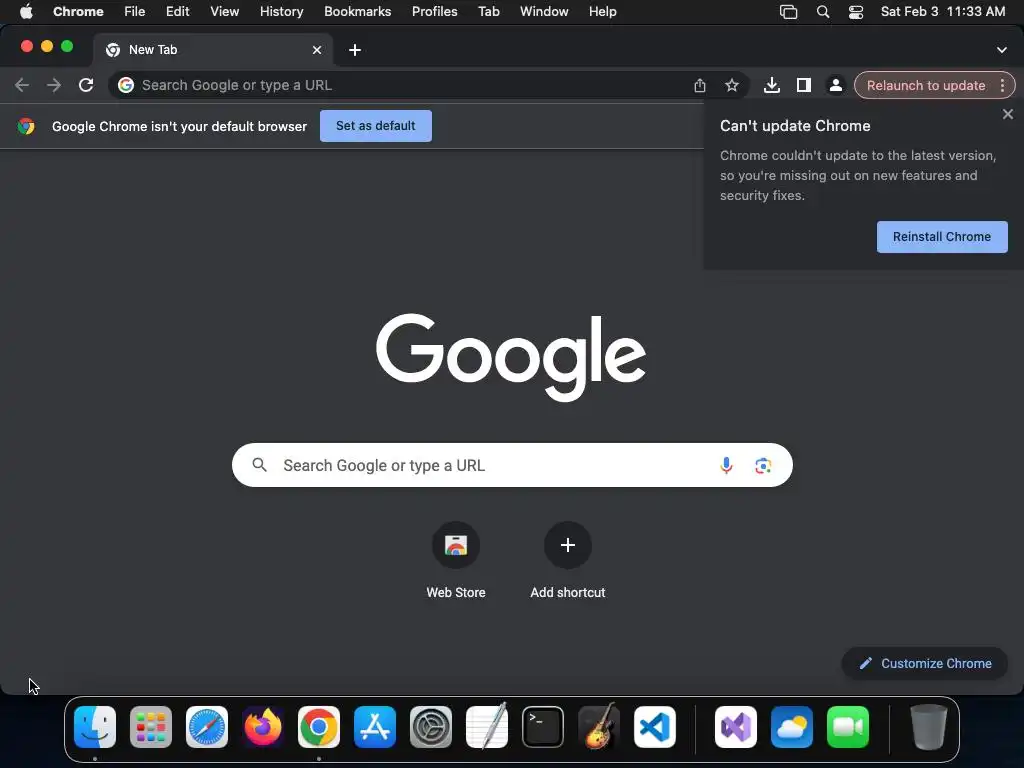
Task: Select the New Tab tab
Action: click(x=213, y=50)
